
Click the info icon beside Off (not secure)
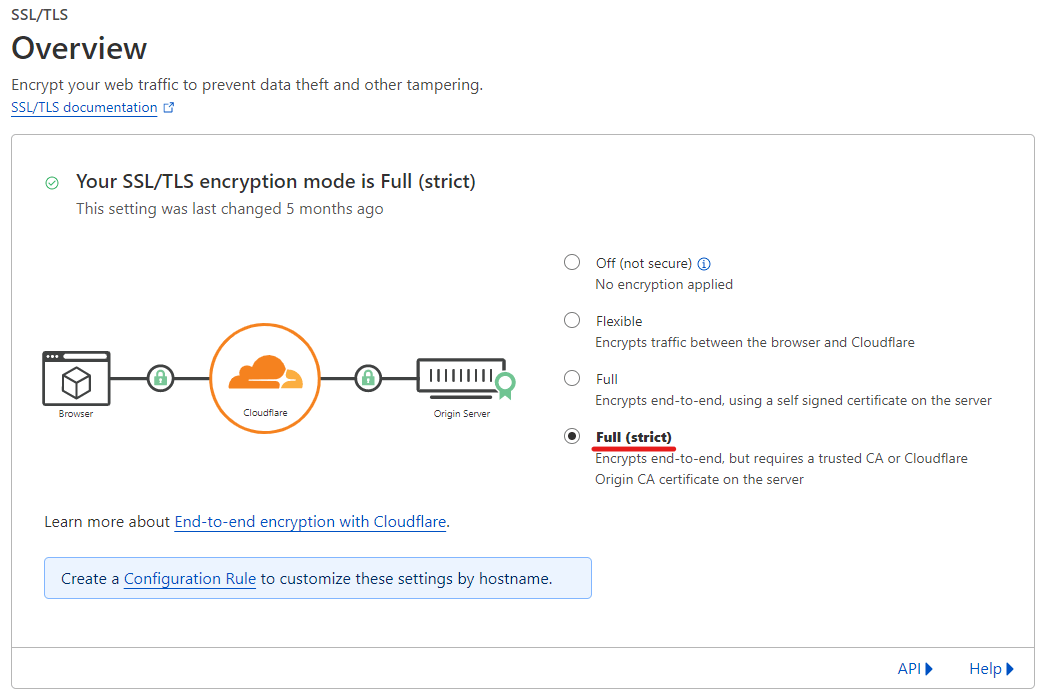click(x=704, y=262)
